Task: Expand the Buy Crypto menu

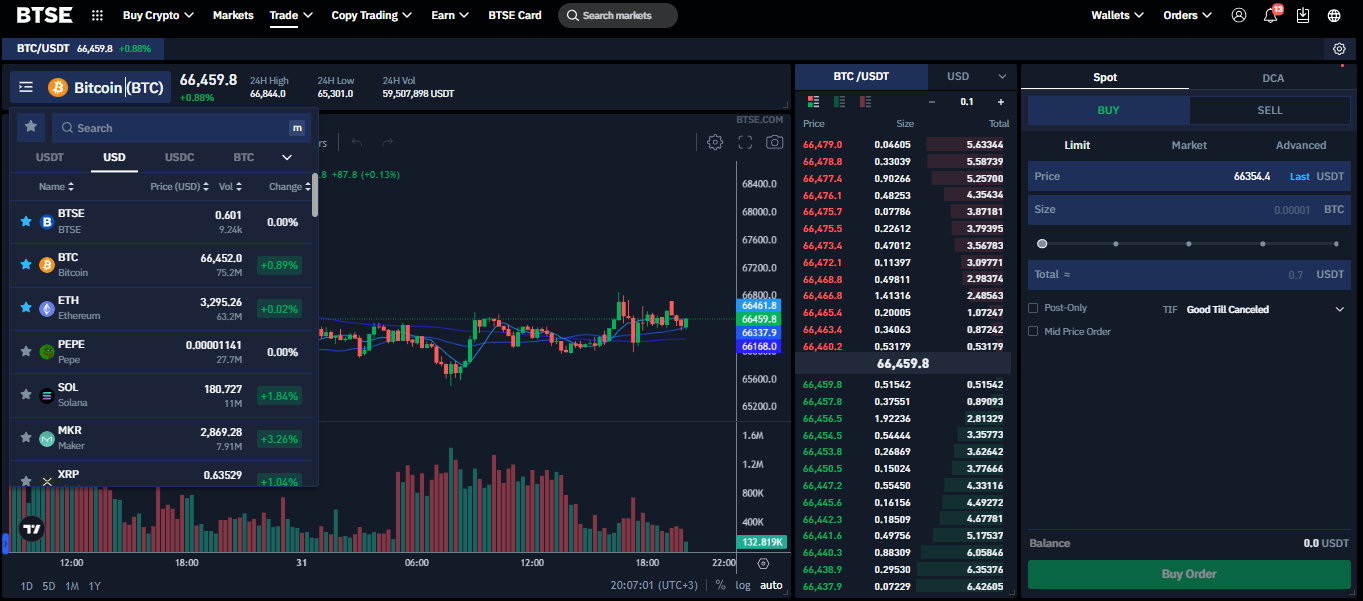Action: pyautogui.click(x=158, y=15)
